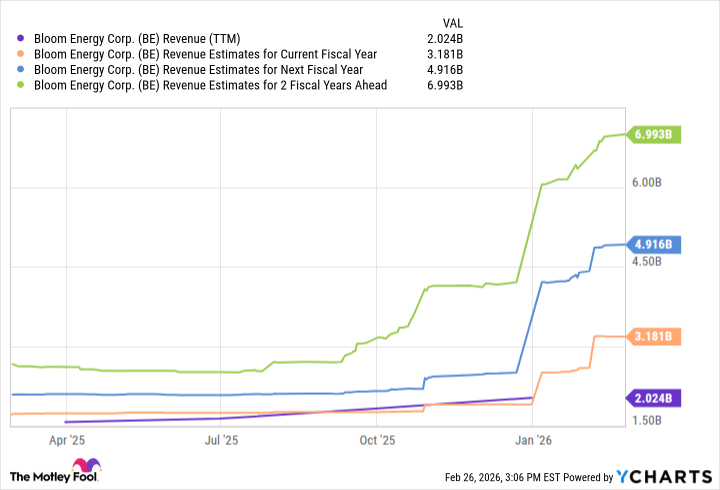This screenshot has height=490, width=720.
Task: Click the VAL column header
Action: [451, 22]
